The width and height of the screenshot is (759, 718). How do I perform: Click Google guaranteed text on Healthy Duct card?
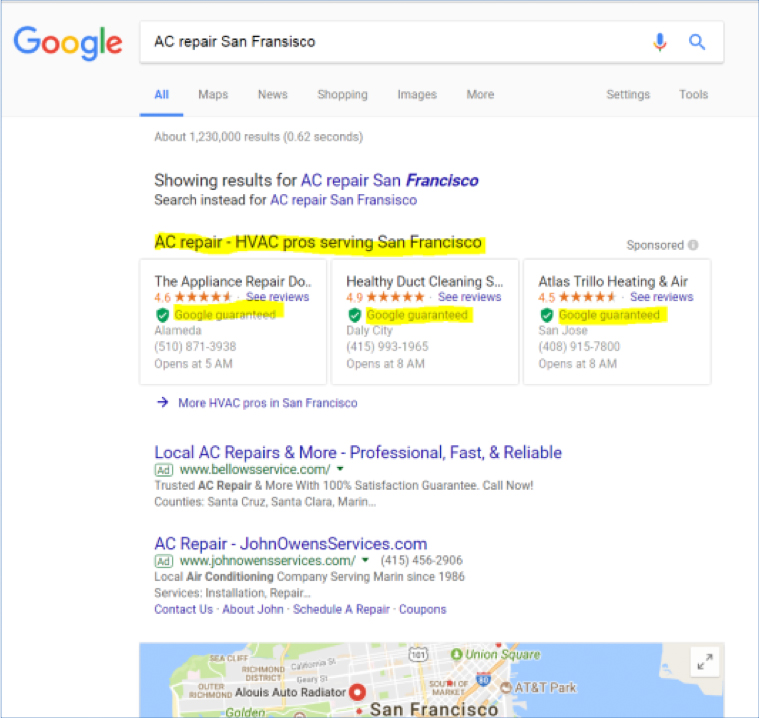417,315
